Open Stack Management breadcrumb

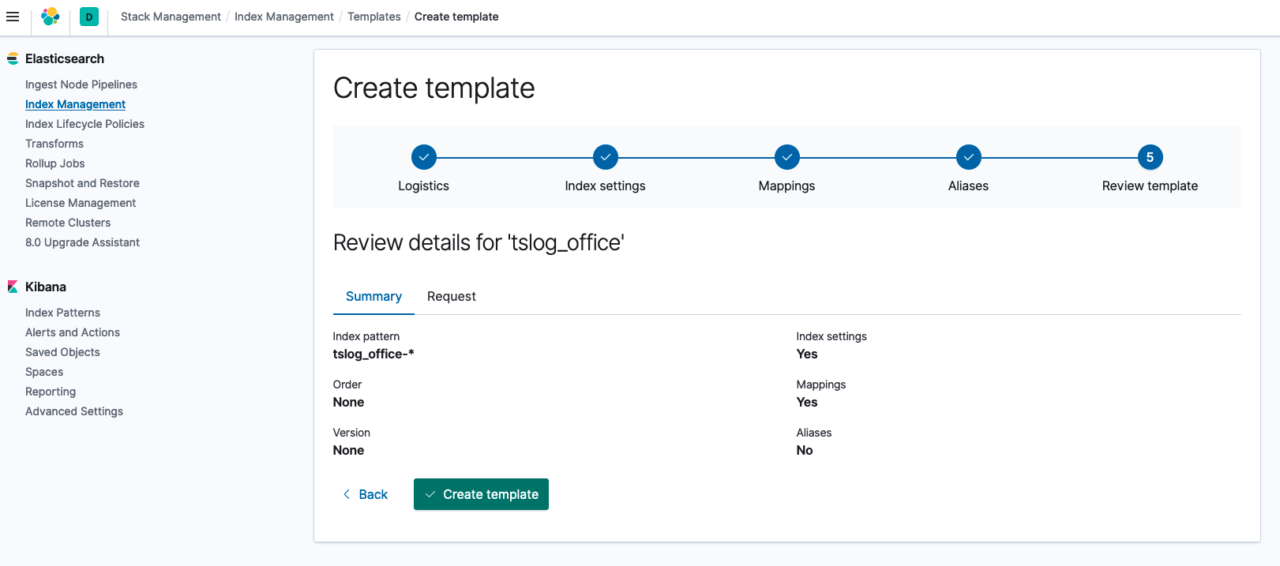pyautogui.click(x=171, y=17)
